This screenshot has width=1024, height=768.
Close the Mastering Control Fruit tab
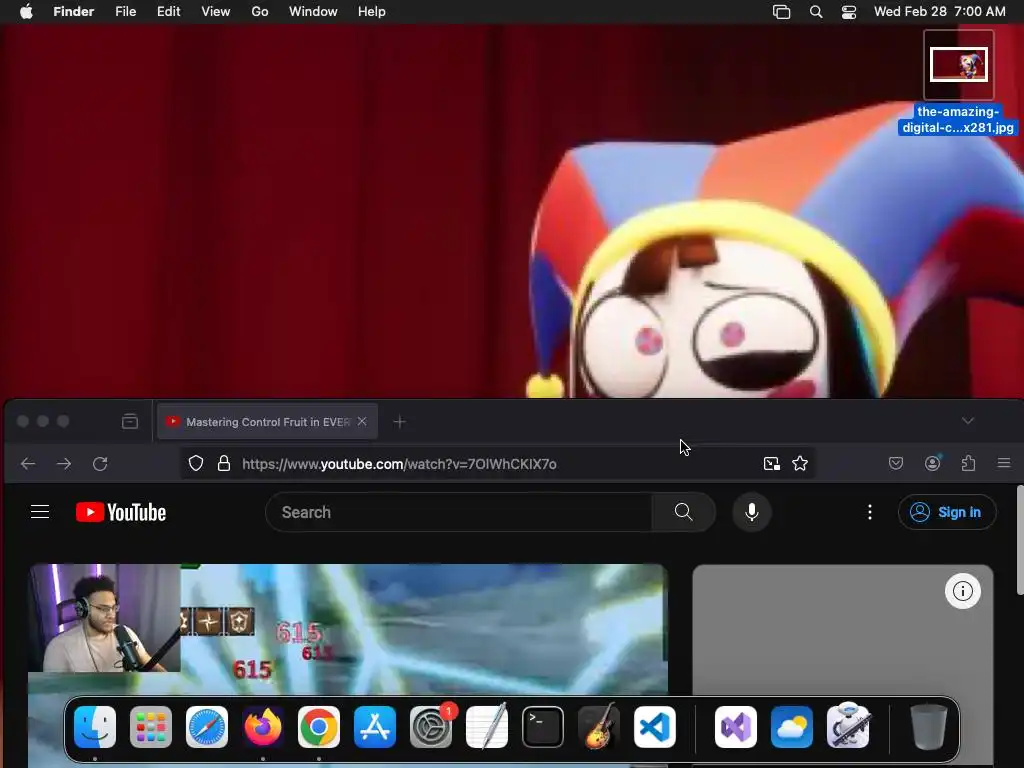coord(362,421)
